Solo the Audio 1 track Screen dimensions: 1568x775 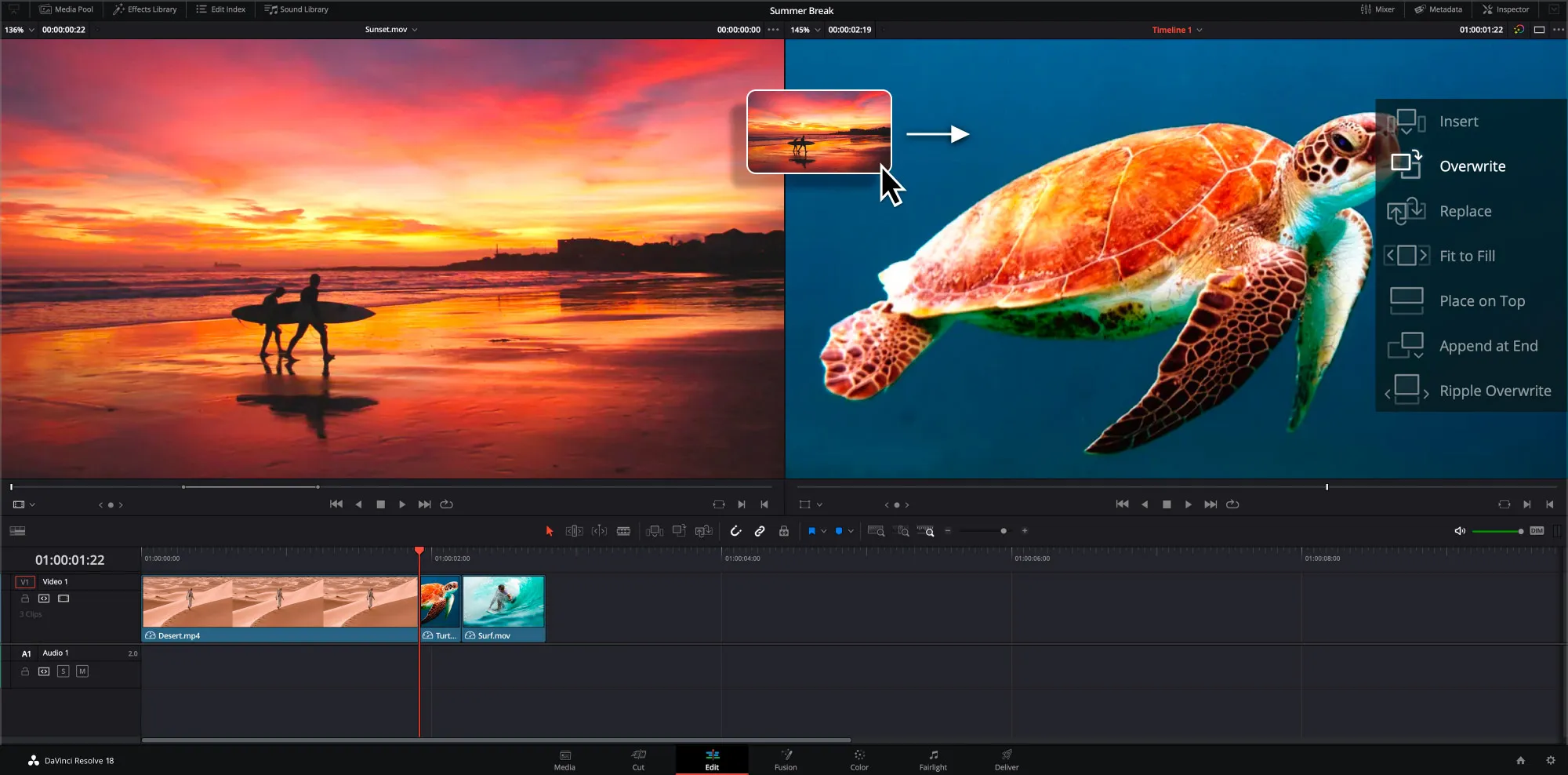(63, 671)
